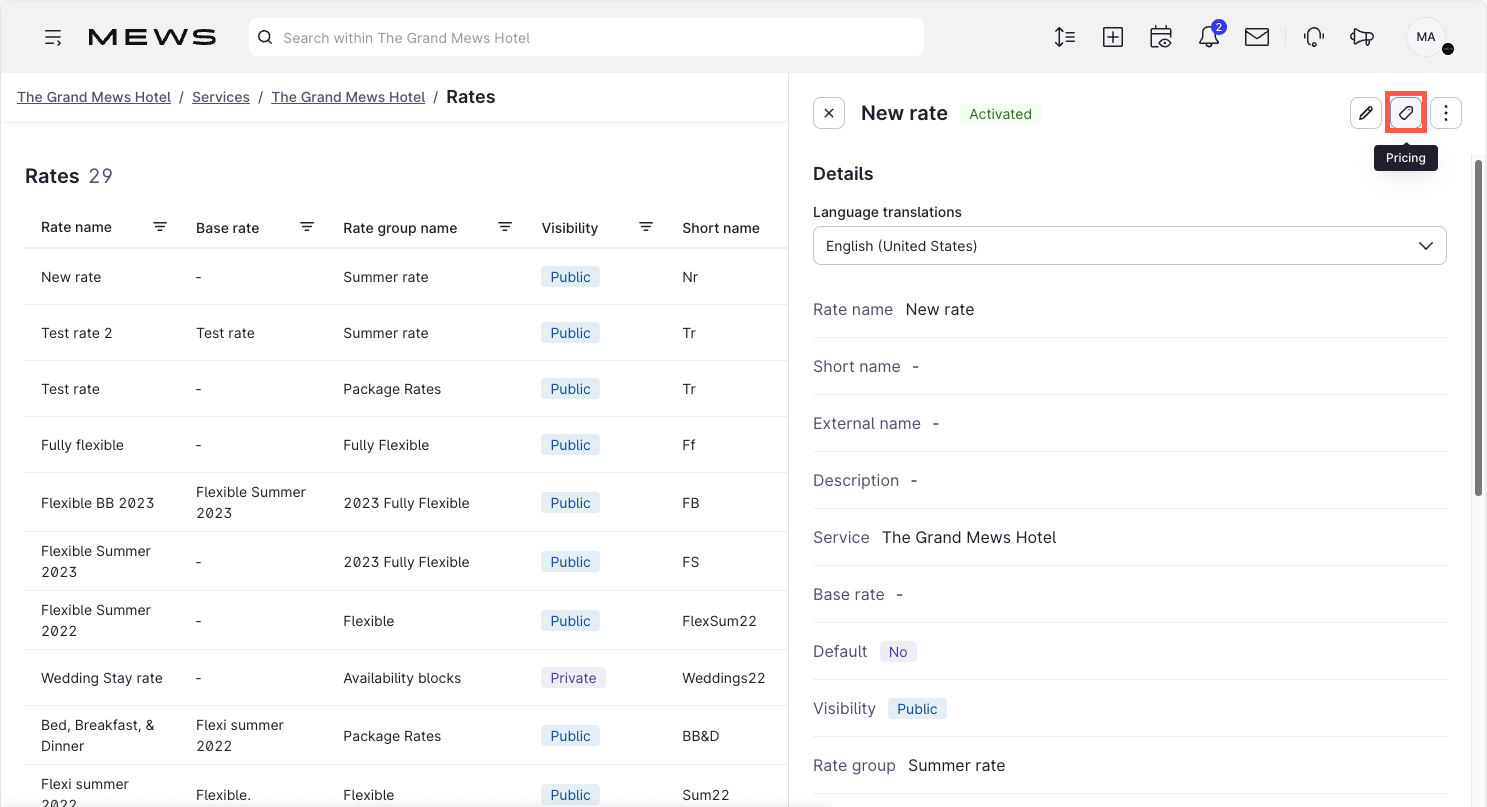Open the hamburger navigation menu
The image size is (1487, 807).
coord(53,36)
